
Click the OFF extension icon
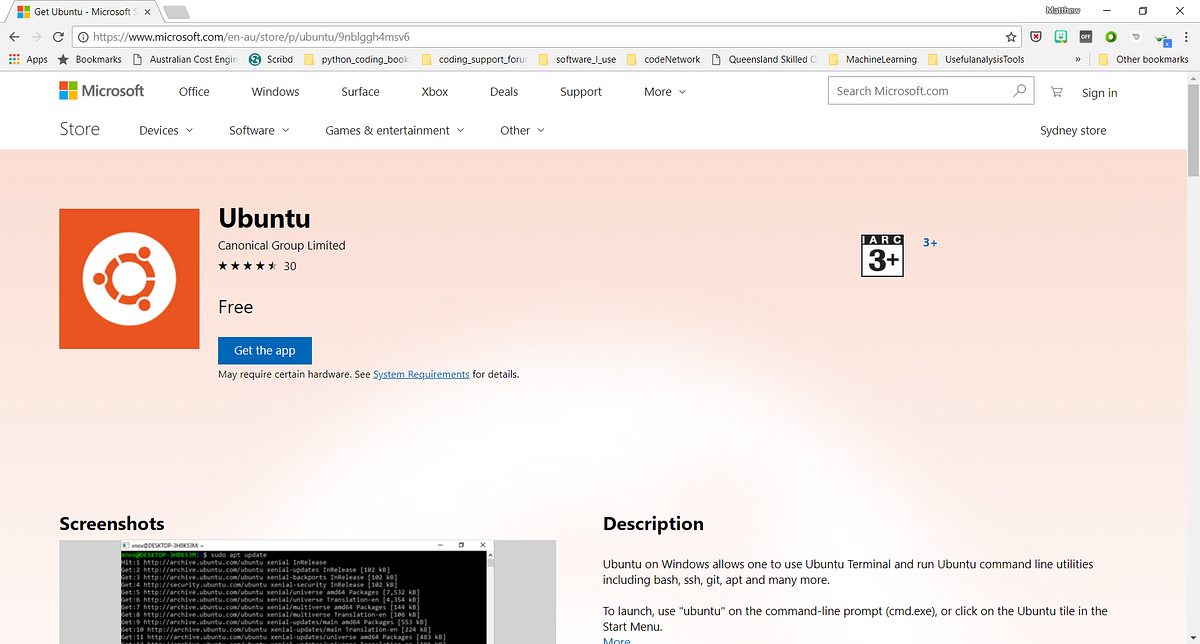coord(1085,35)
